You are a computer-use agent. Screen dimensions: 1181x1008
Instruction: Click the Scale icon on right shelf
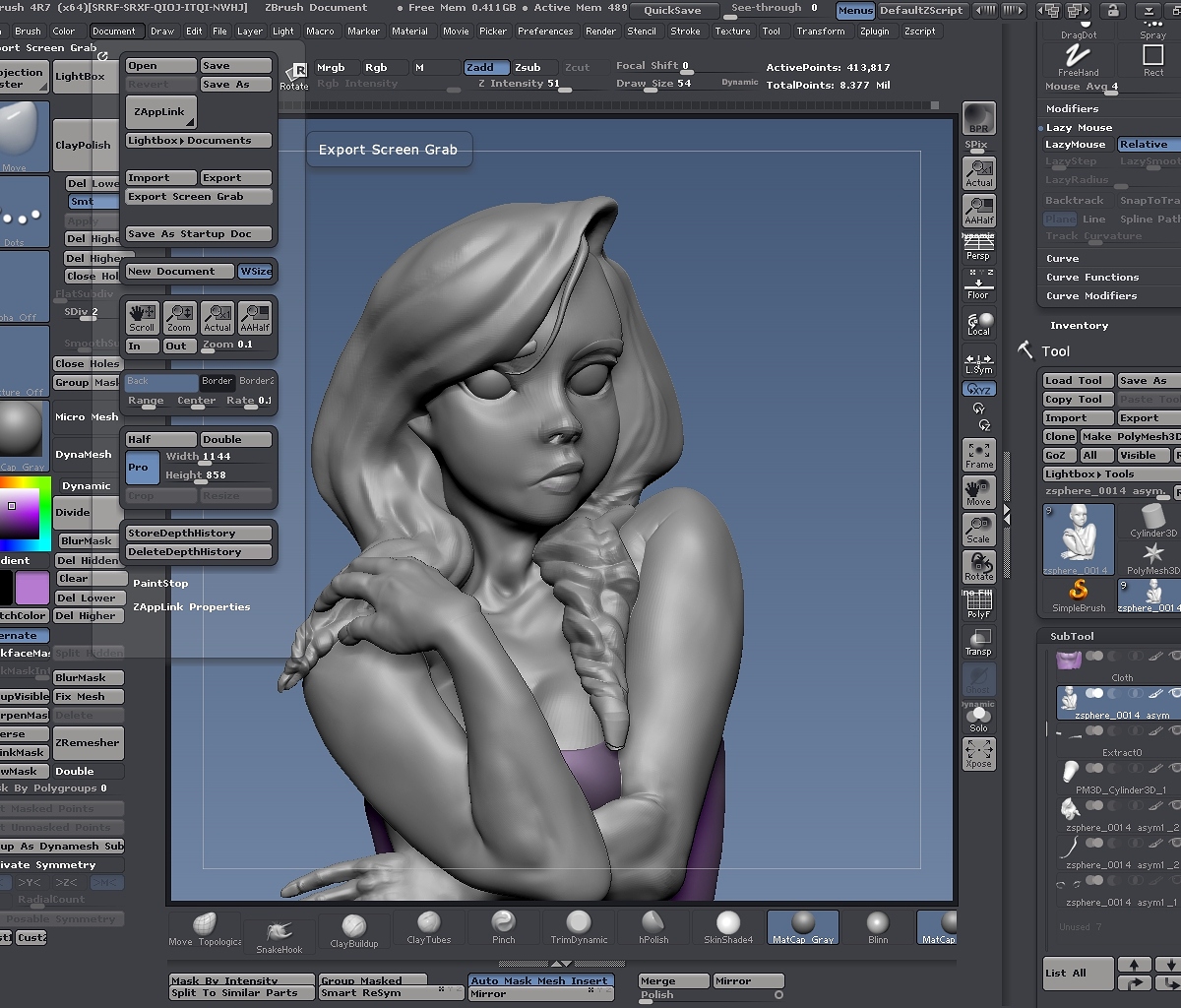[978, 530]
